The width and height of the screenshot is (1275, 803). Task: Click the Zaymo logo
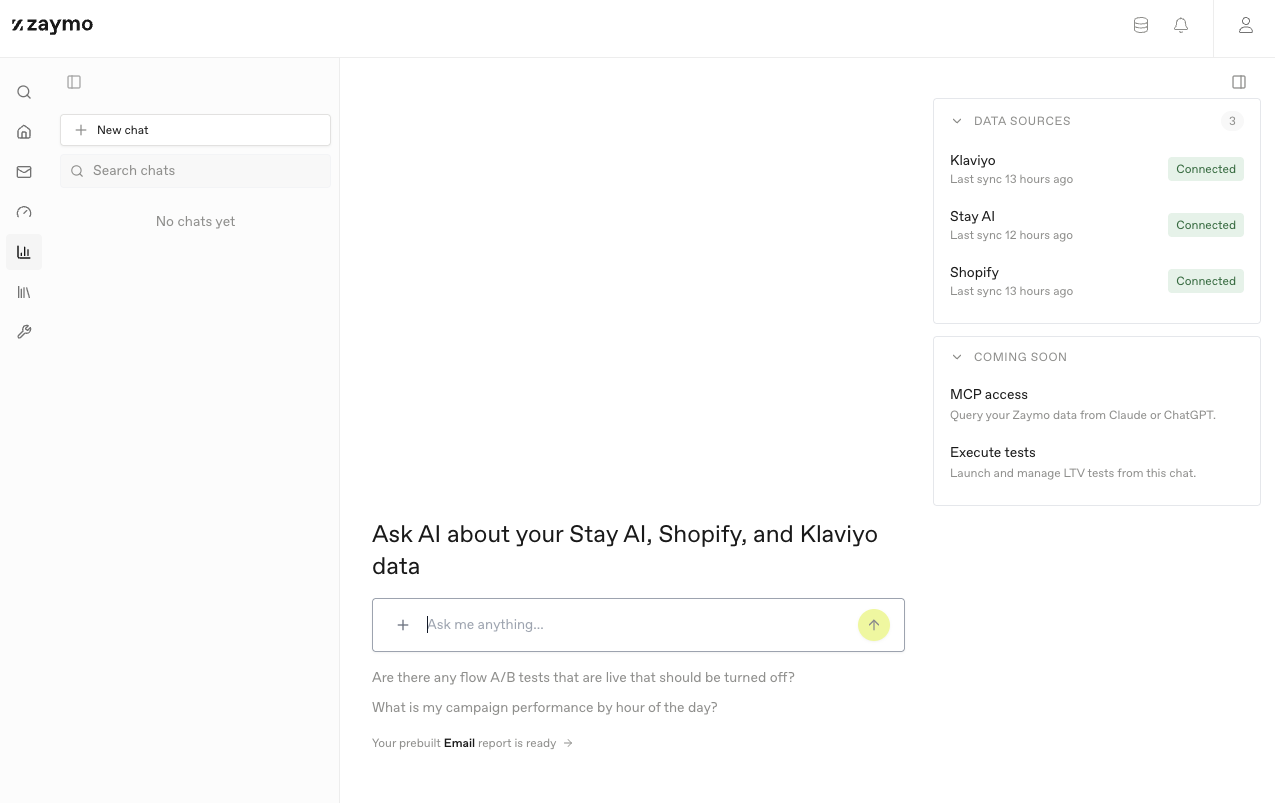coord(52,25)
